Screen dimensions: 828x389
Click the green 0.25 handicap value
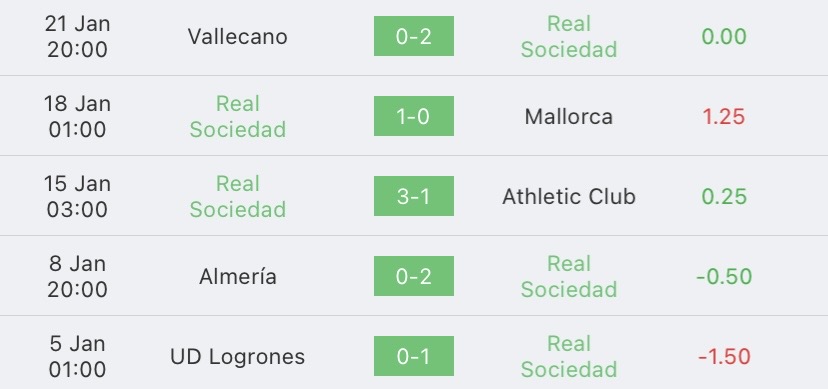coord(724,196)
